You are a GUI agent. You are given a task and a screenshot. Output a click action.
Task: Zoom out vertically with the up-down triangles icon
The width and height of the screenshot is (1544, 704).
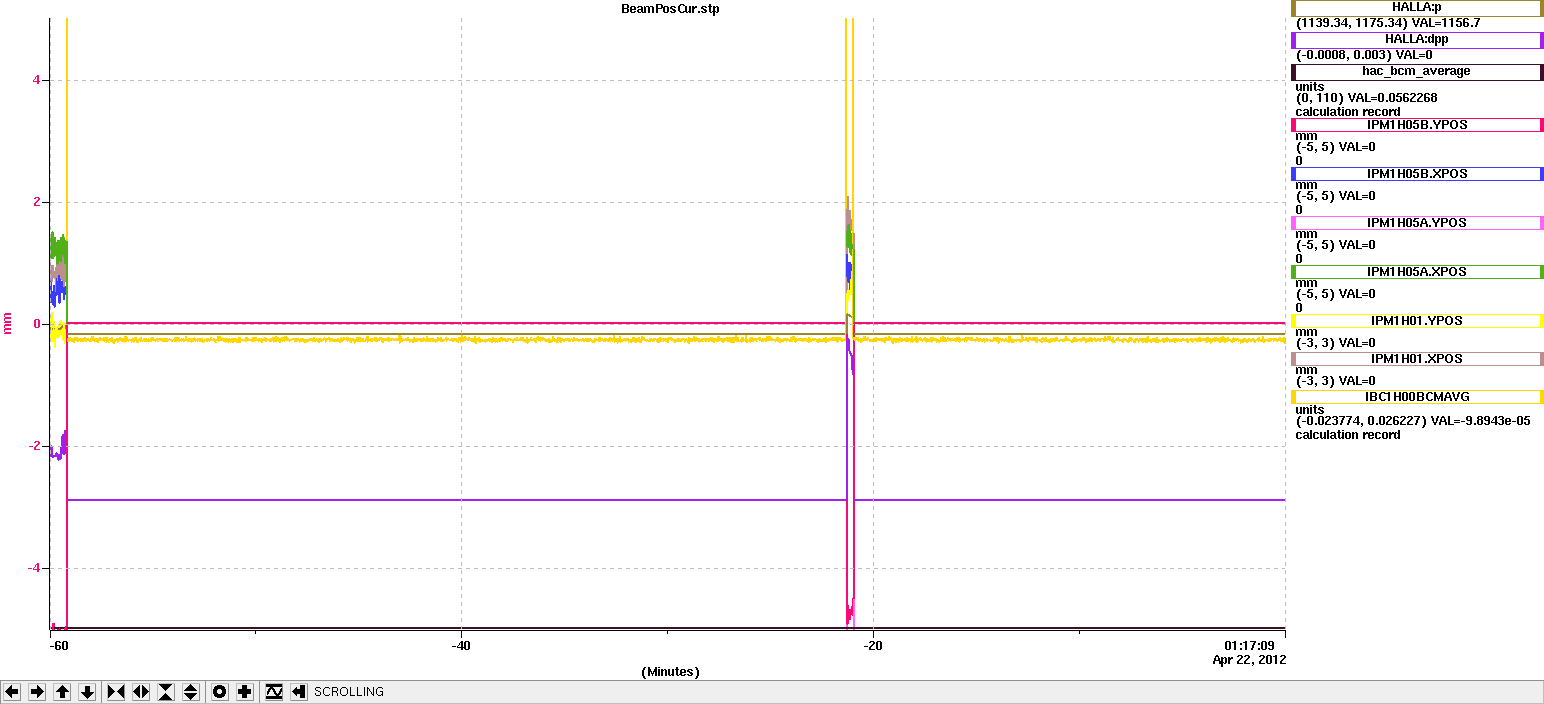191,692
